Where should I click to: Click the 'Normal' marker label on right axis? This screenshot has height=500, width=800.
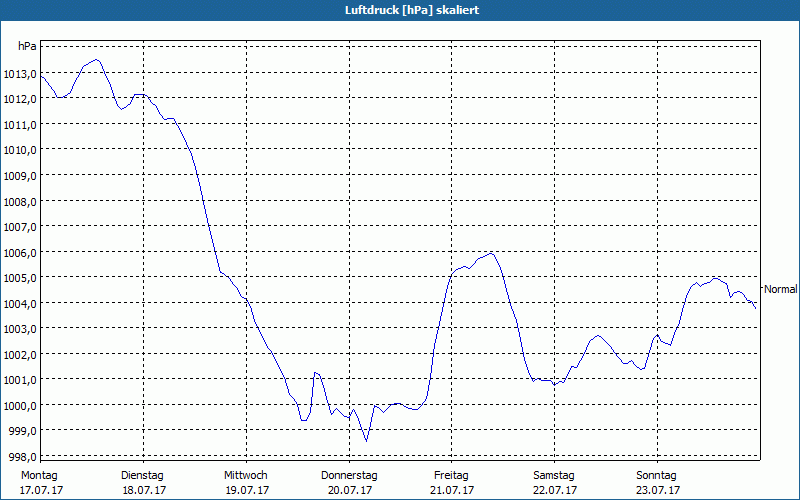(781, 289)
